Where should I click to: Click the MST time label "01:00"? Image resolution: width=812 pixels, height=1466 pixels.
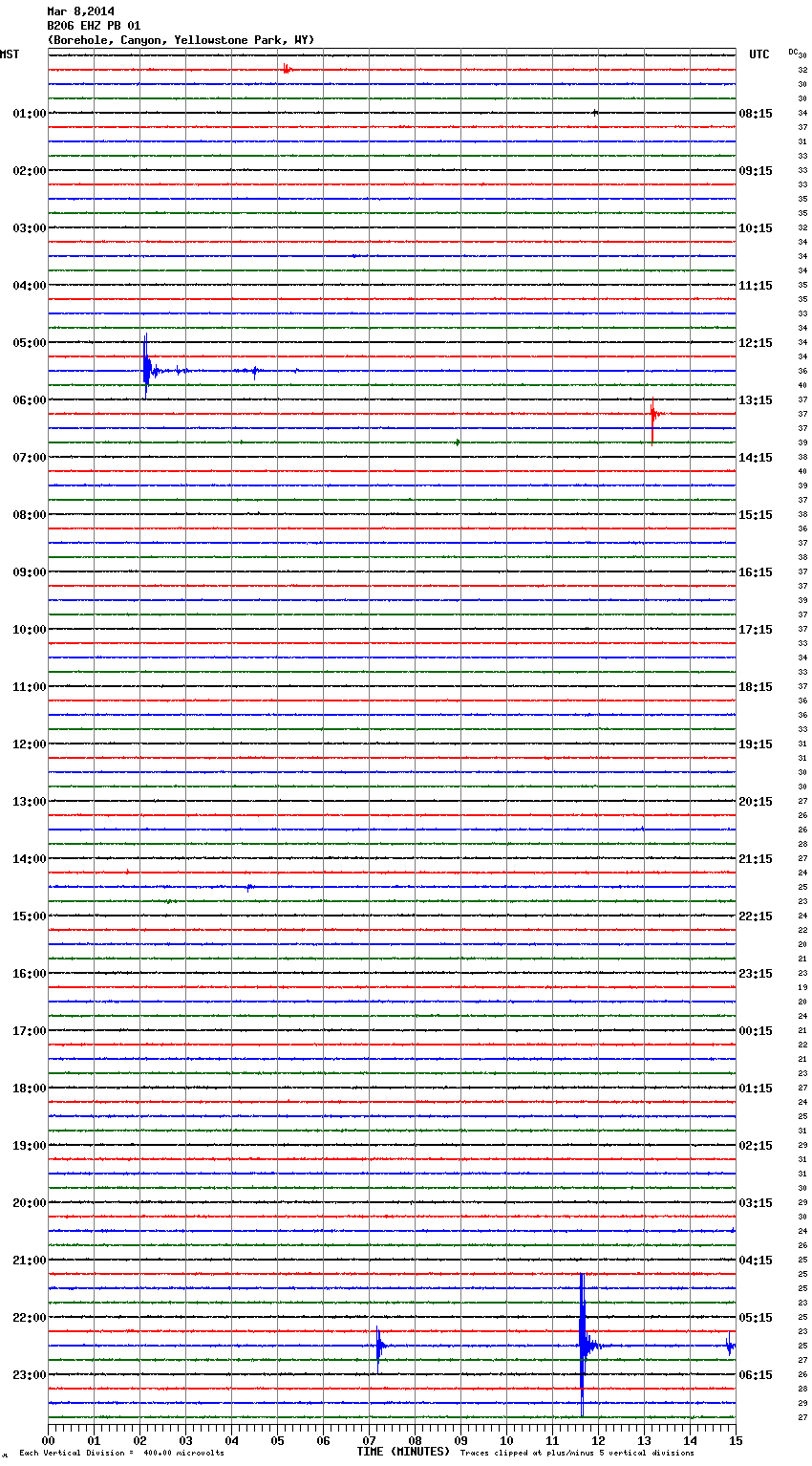coord(30,114)
